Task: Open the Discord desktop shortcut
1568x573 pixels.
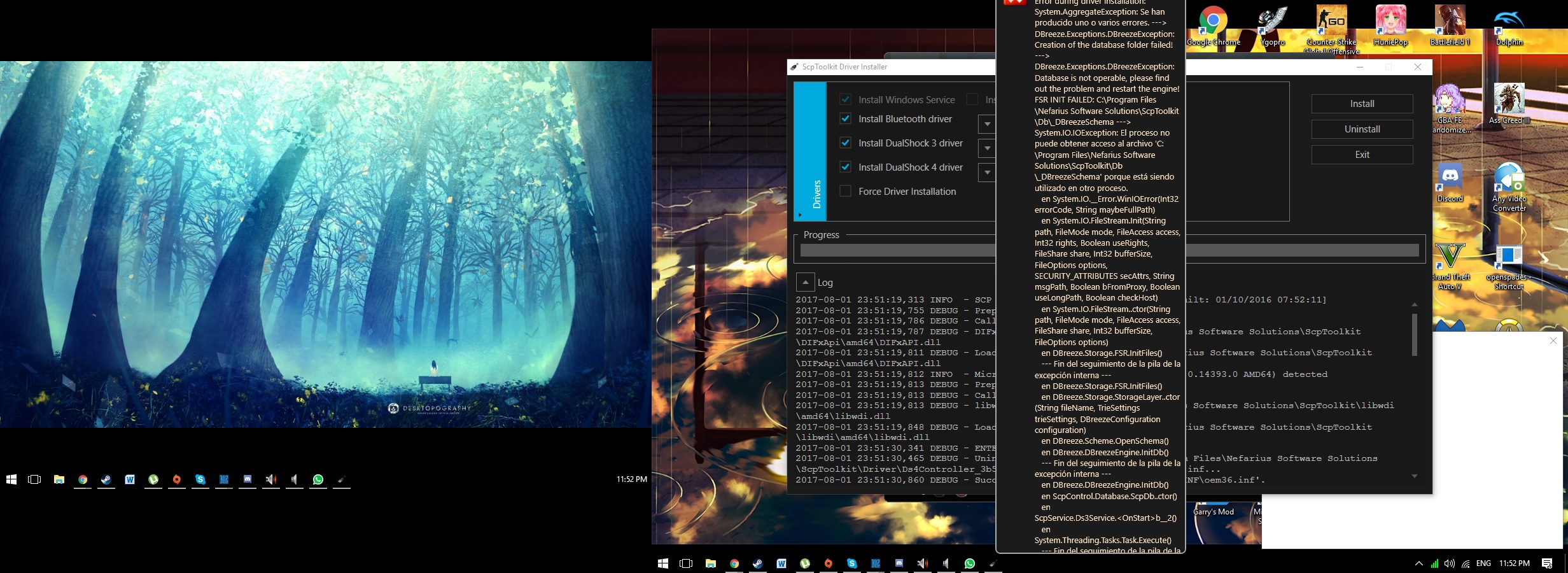Action: pyautogui.click(x=1450, y=183)
